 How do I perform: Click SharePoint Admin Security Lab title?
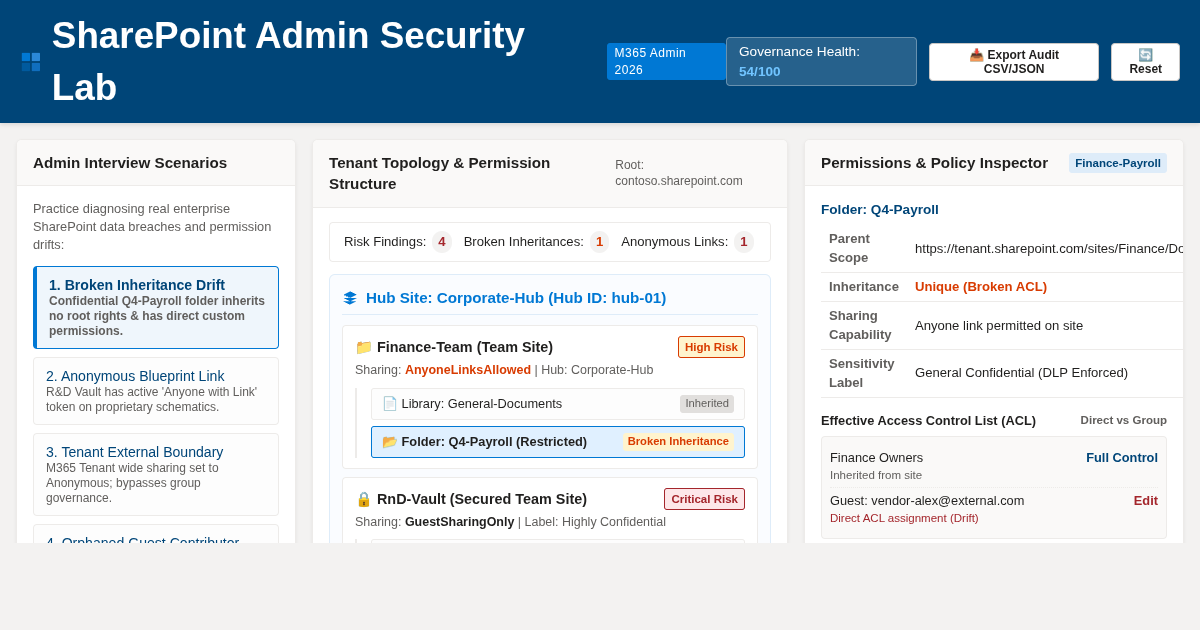click(288, 62)
